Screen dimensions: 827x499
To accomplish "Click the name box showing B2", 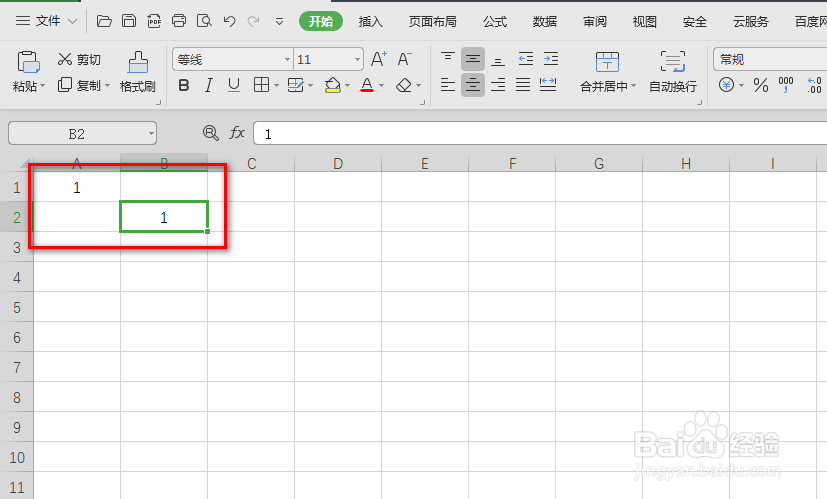I will tap(82, 133).
